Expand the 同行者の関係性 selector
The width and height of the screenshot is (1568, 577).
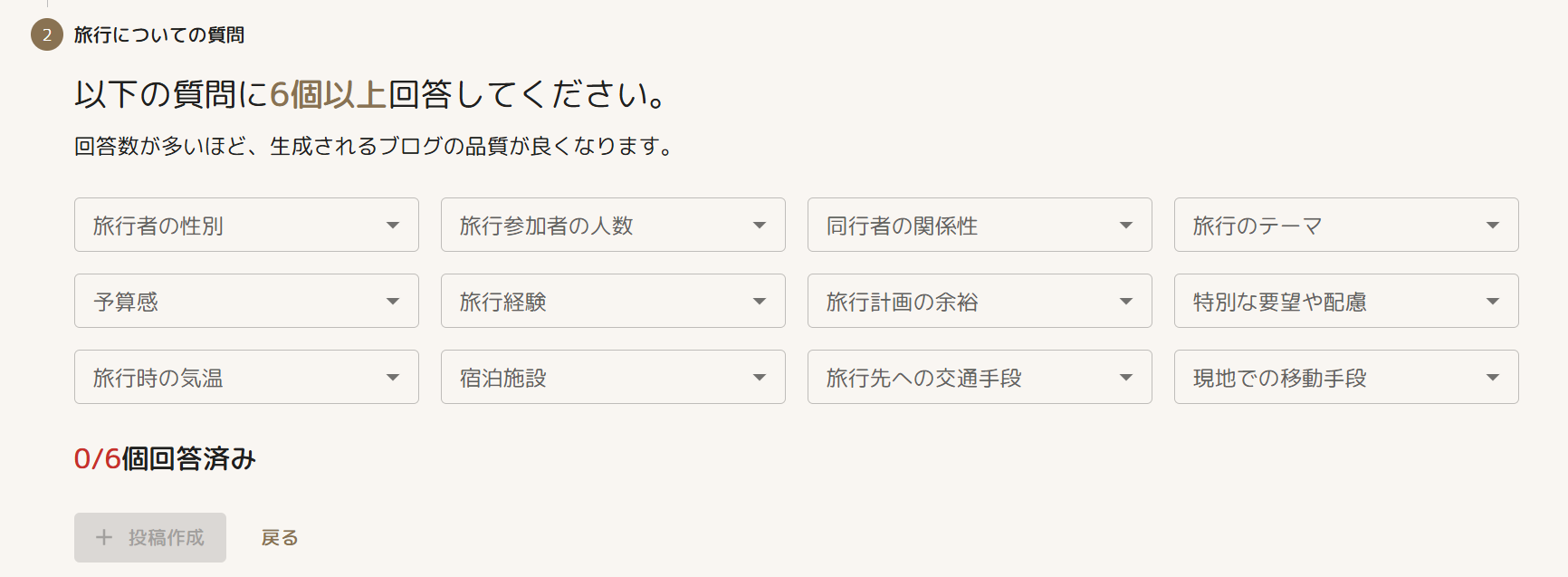pos(980,225)
